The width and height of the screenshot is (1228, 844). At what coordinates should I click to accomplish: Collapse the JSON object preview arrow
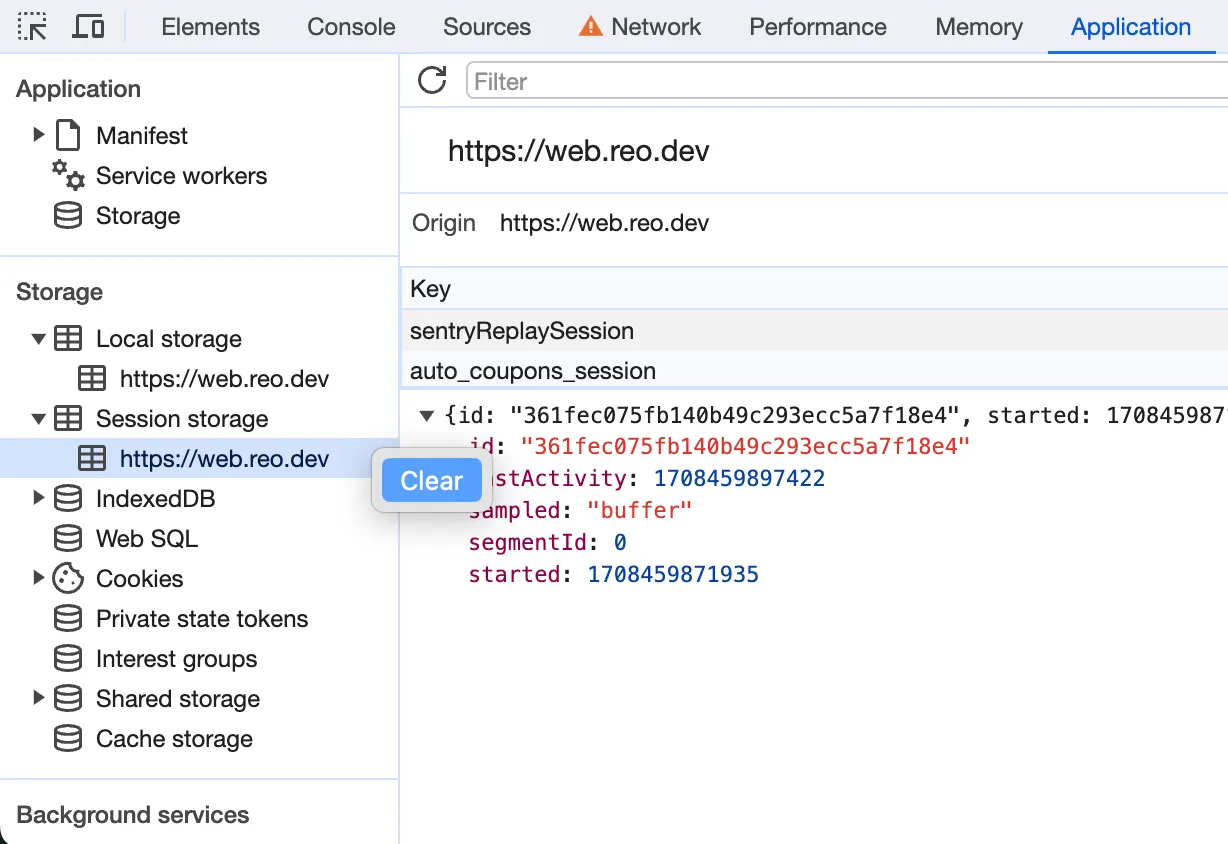tap(427, 415)
